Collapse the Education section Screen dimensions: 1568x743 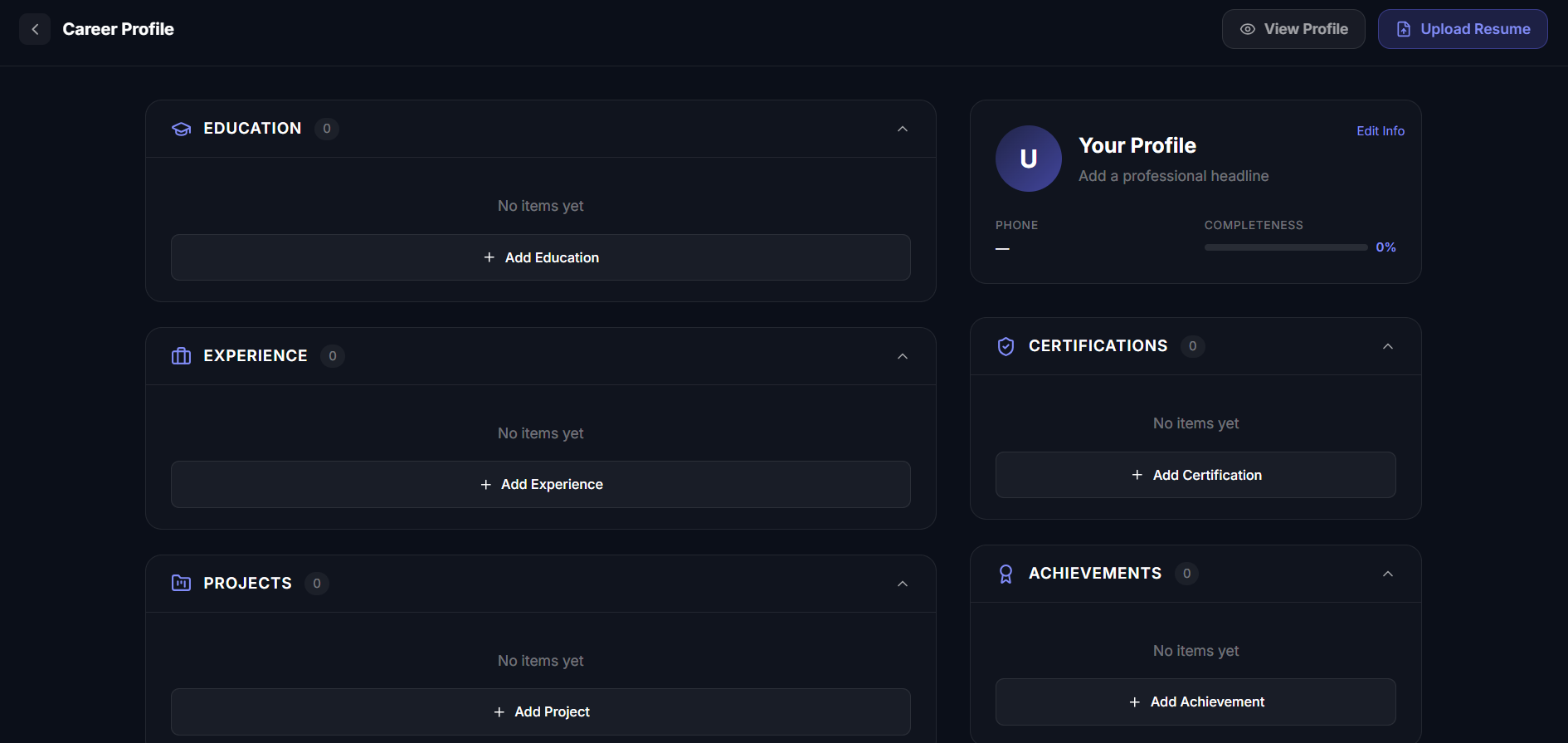click(x=903, y=129)
